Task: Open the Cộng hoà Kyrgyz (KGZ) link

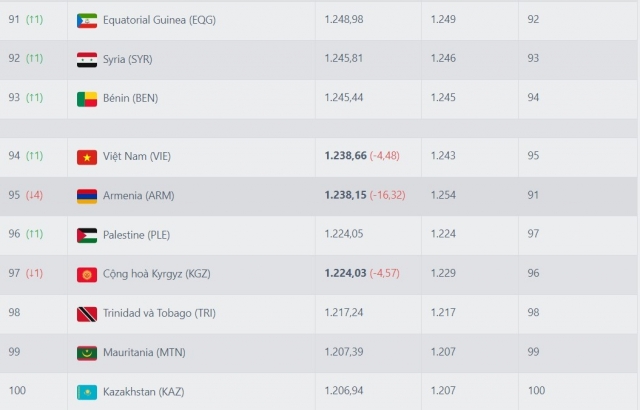Action: point(157,274)
